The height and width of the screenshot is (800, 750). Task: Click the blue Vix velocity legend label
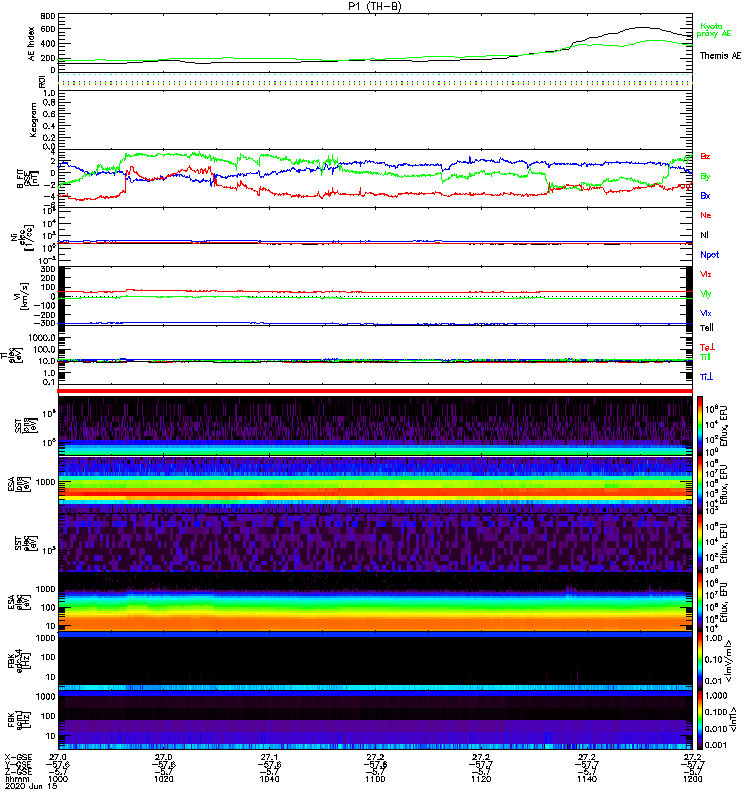pos(706,313)
